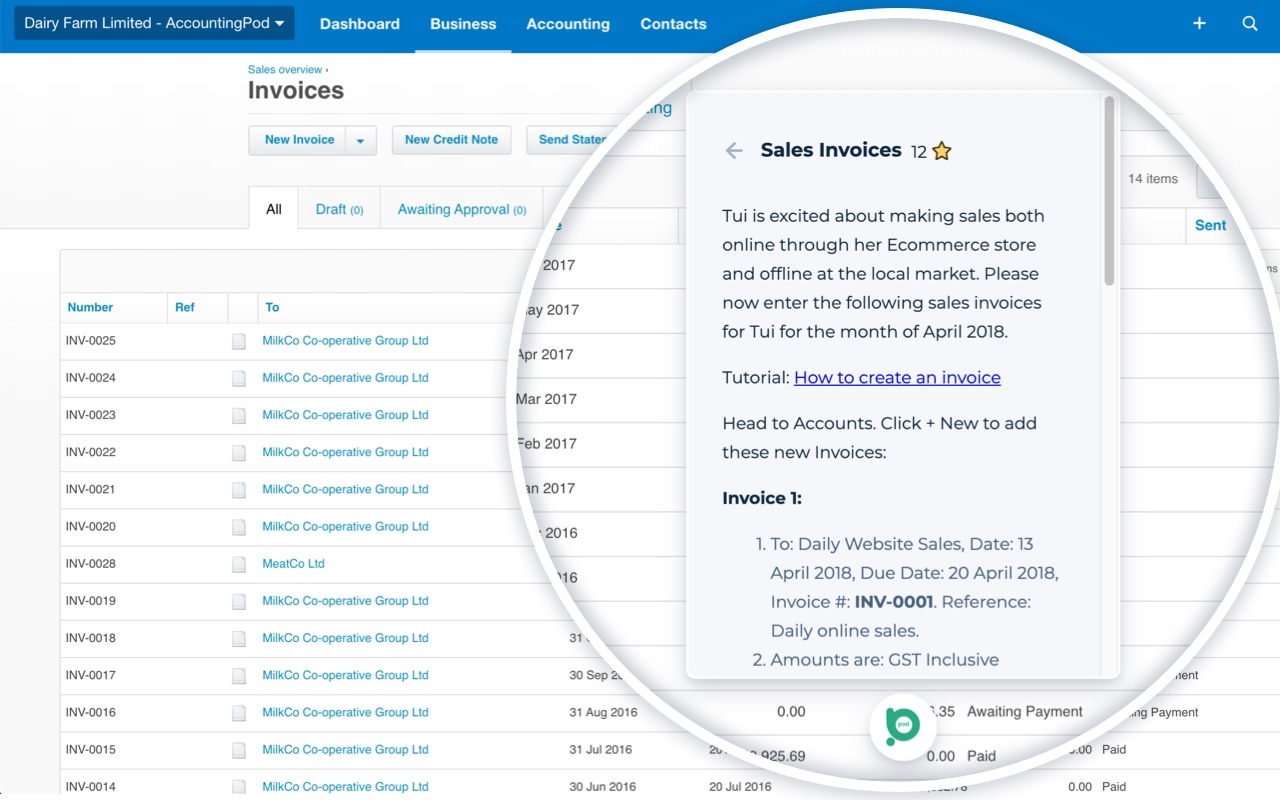The width and height of the screenshot is (1280, 800).
Task: Open the file icon for INV-0015
Action: (x=239, y=750)
